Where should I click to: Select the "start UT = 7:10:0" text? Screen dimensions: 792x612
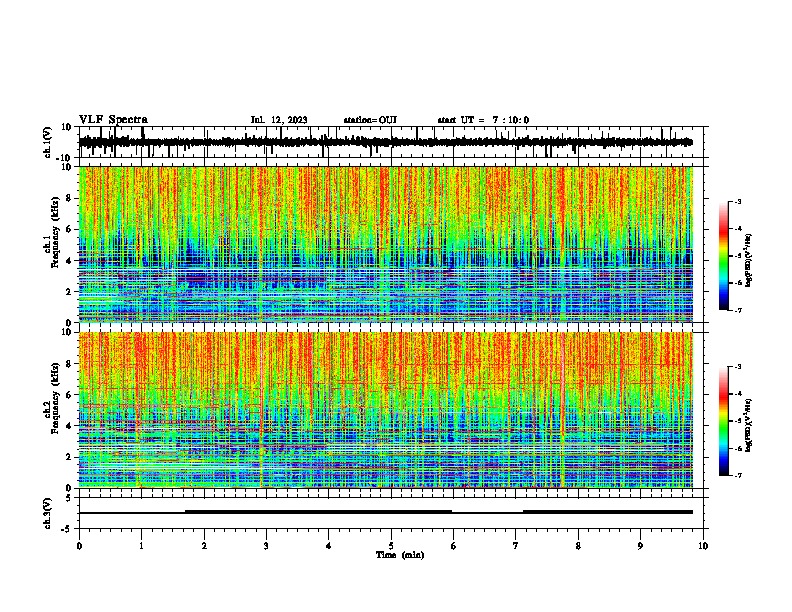click(x=483, y=120)
